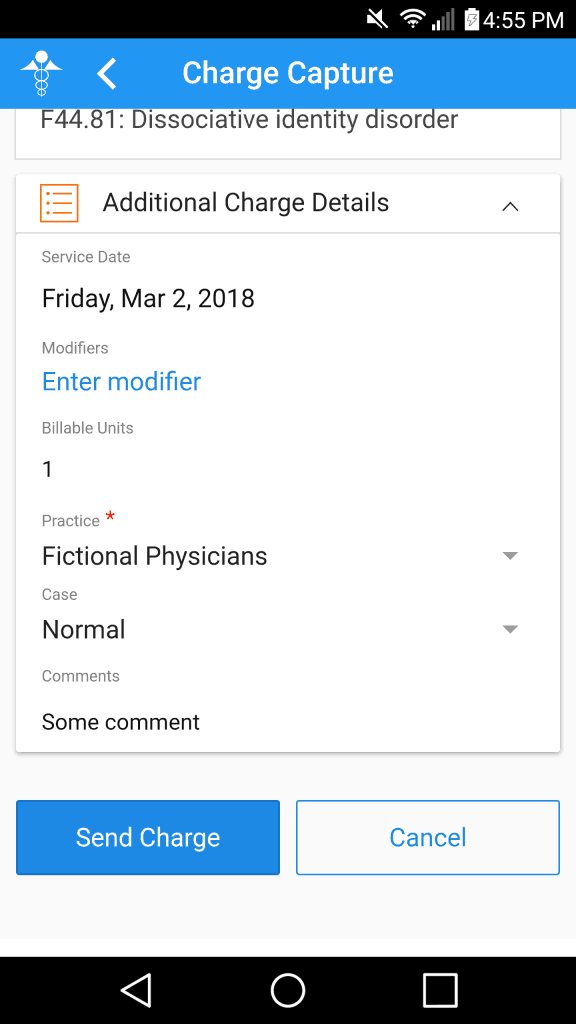Tap the Additional Charge Details header title
Image resolution: width=576 pixels, height=1024 pixels.
[246, 203]
